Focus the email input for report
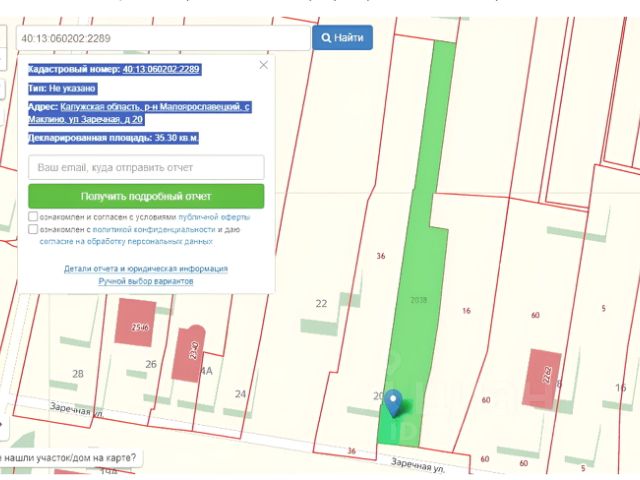This screenshot has width=640, height=480. [146, 167]
